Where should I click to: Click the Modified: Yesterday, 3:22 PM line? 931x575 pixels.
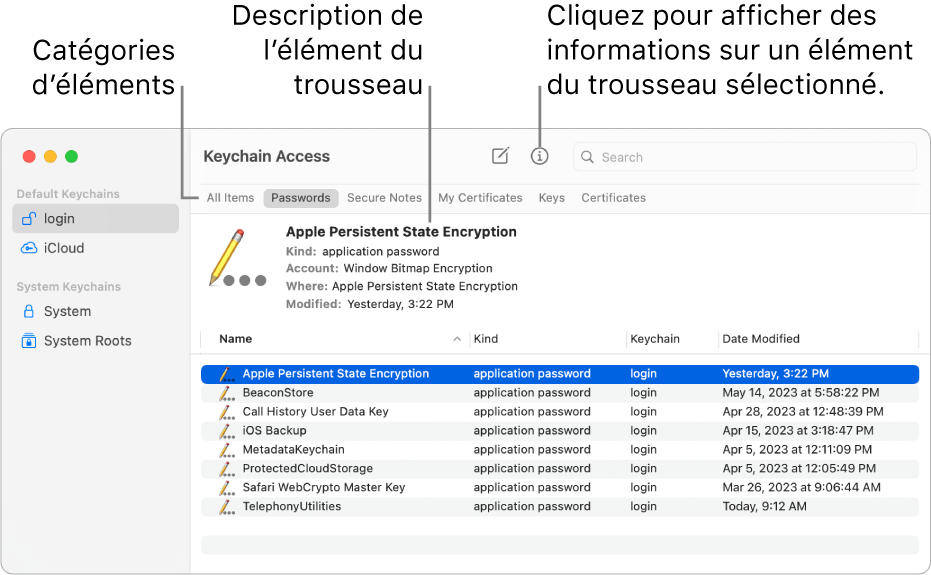[370, 304]
